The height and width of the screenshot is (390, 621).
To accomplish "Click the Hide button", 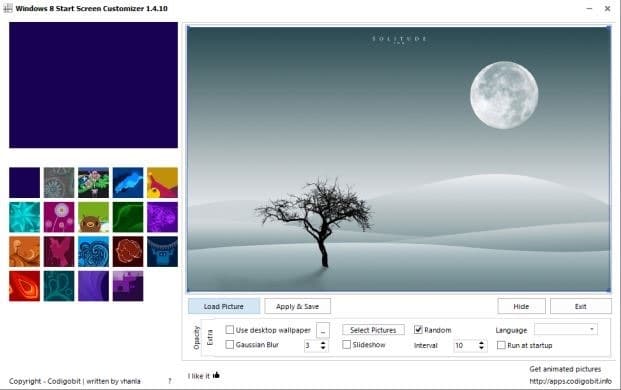I will pos(521,306).
